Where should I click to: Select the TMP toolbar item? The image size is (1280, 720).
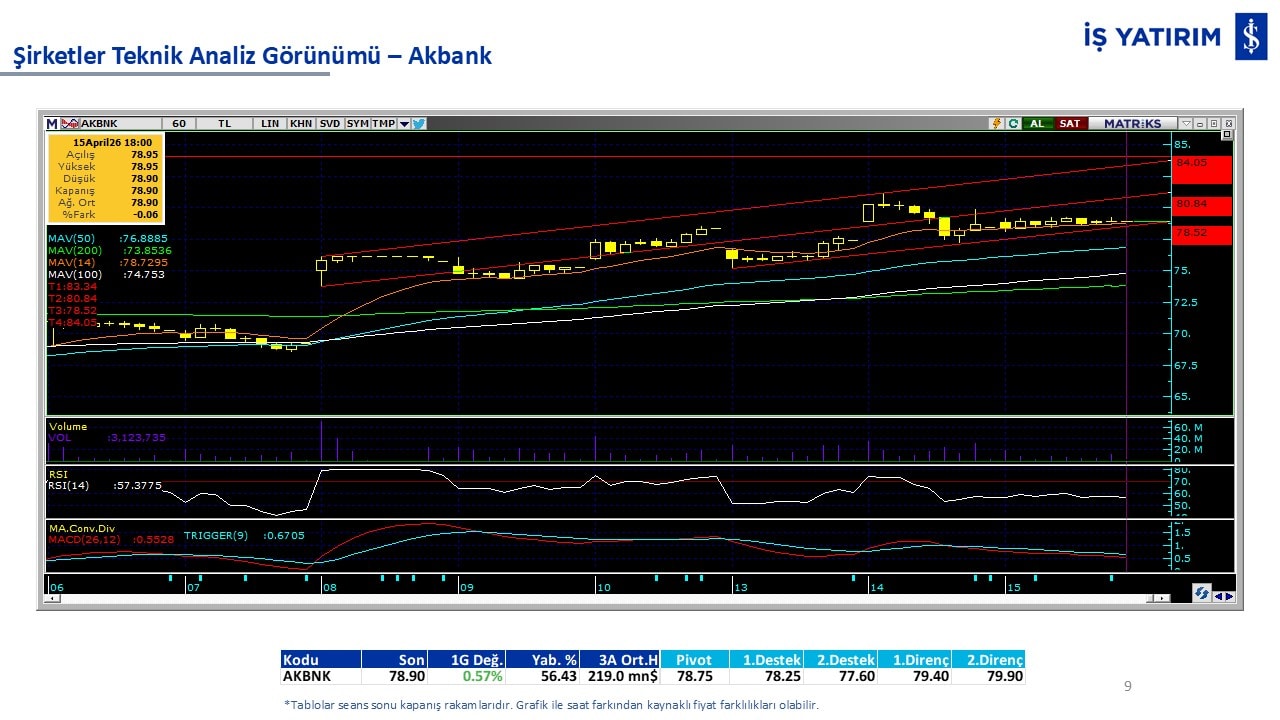(x=383, y=124)
